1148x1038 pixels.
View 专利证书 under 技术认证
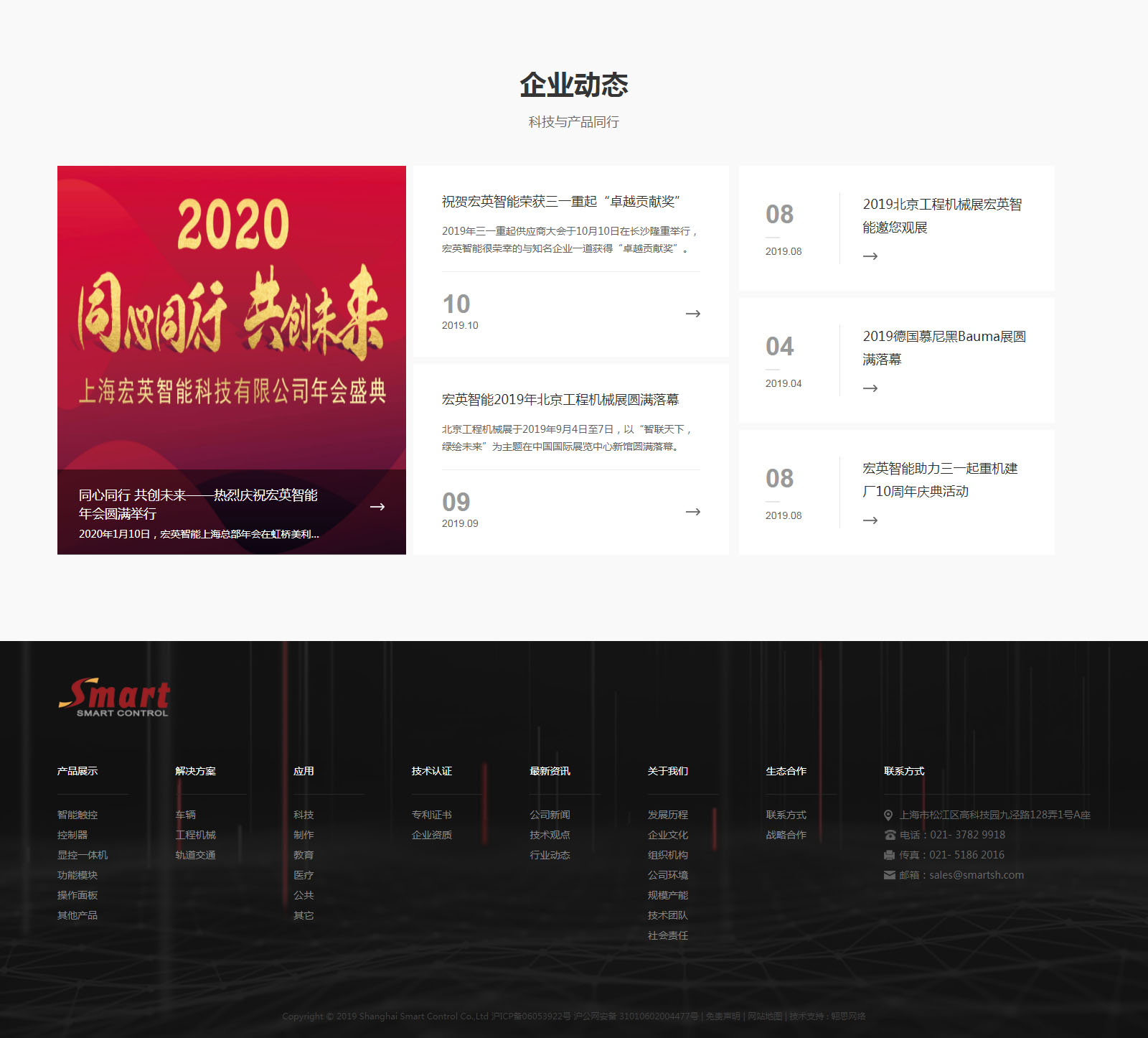click(432, 815)
